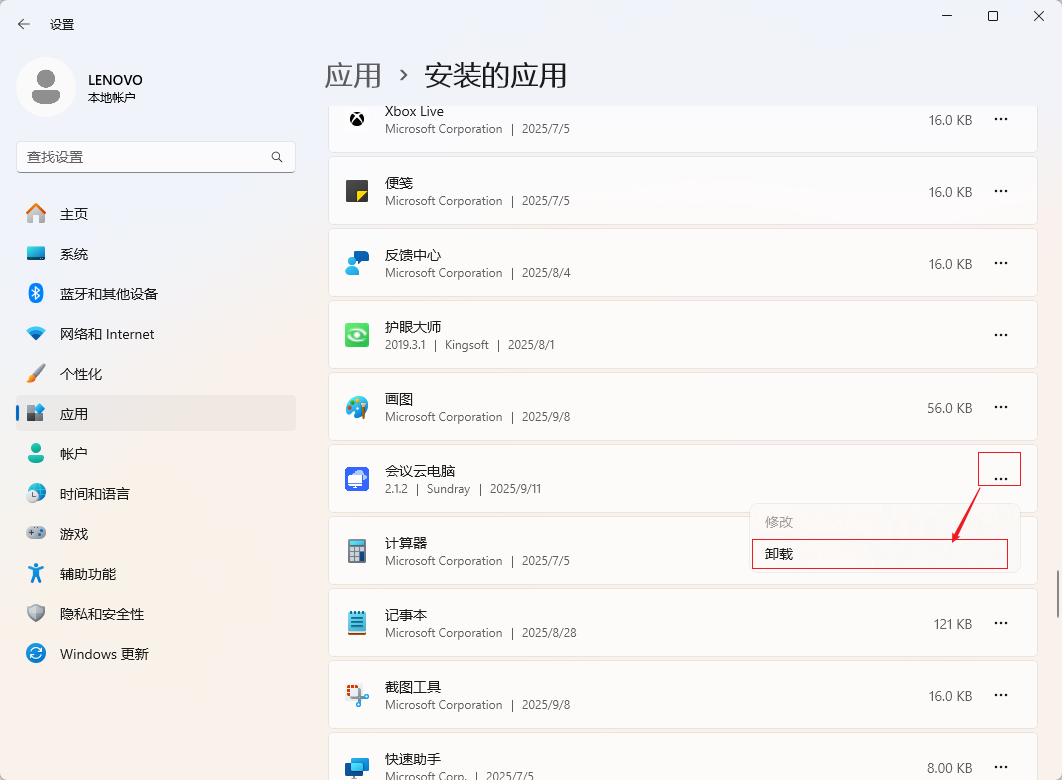This screenshot has width=1062, height=780.
Task: Click the back arrow in Settings
Action: (x=24, y=24)
